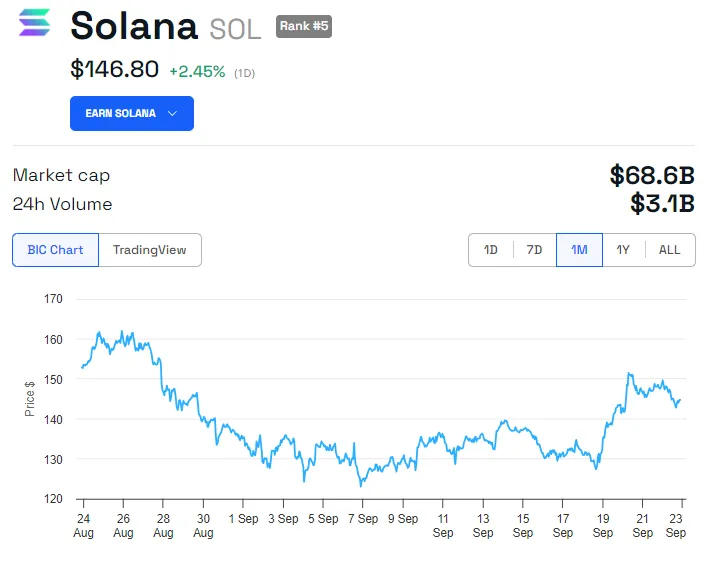Open the Earn Solana dropdown

click(131, 114)
